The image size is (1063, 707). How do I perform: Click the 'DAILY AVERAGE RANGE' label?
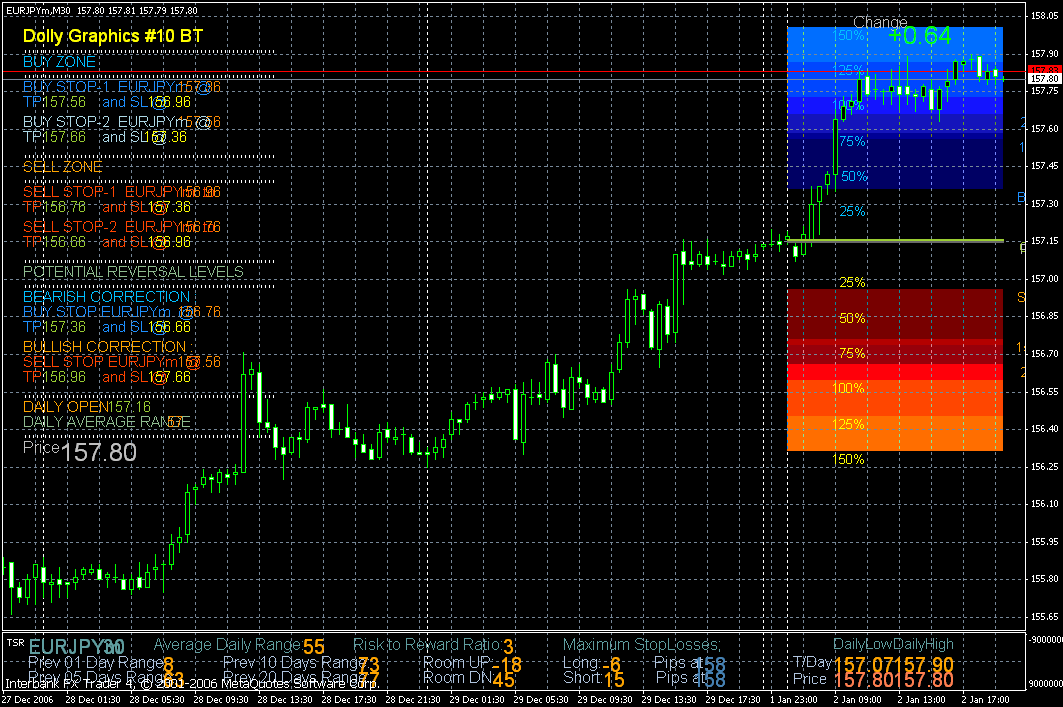tap(106, 422)
